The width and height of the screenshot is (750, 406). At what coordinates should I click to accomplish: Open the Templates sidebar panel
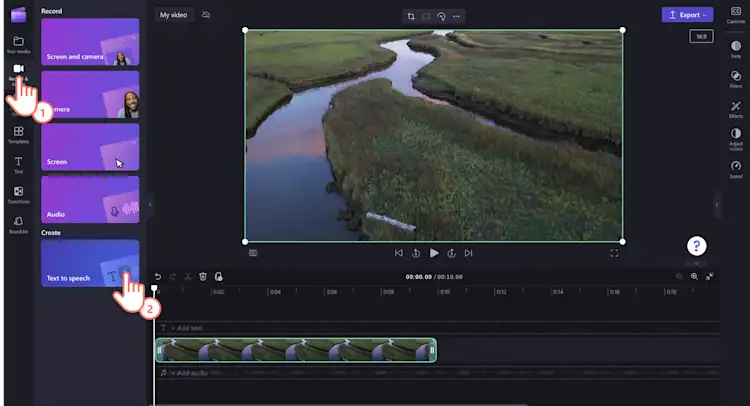click(x=18, y=133)
